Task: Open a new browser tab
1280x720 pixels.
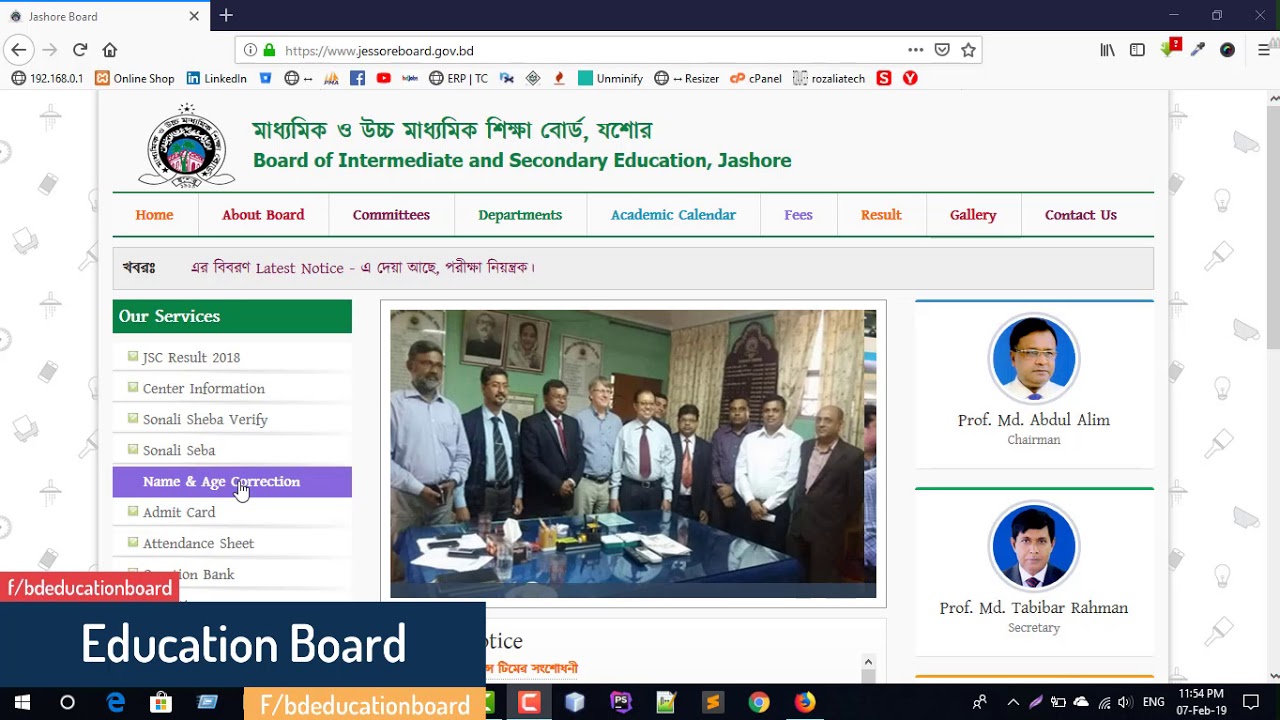Action: pos(226,15)
